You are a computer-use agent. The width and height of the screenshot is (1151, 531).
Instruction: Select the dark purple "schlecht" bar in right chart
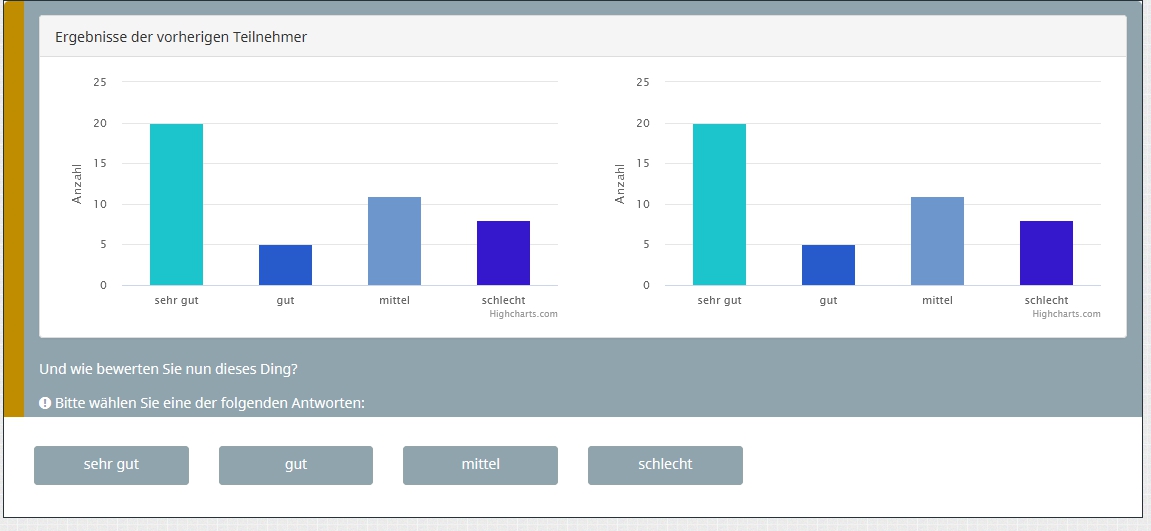point(1046,253)
